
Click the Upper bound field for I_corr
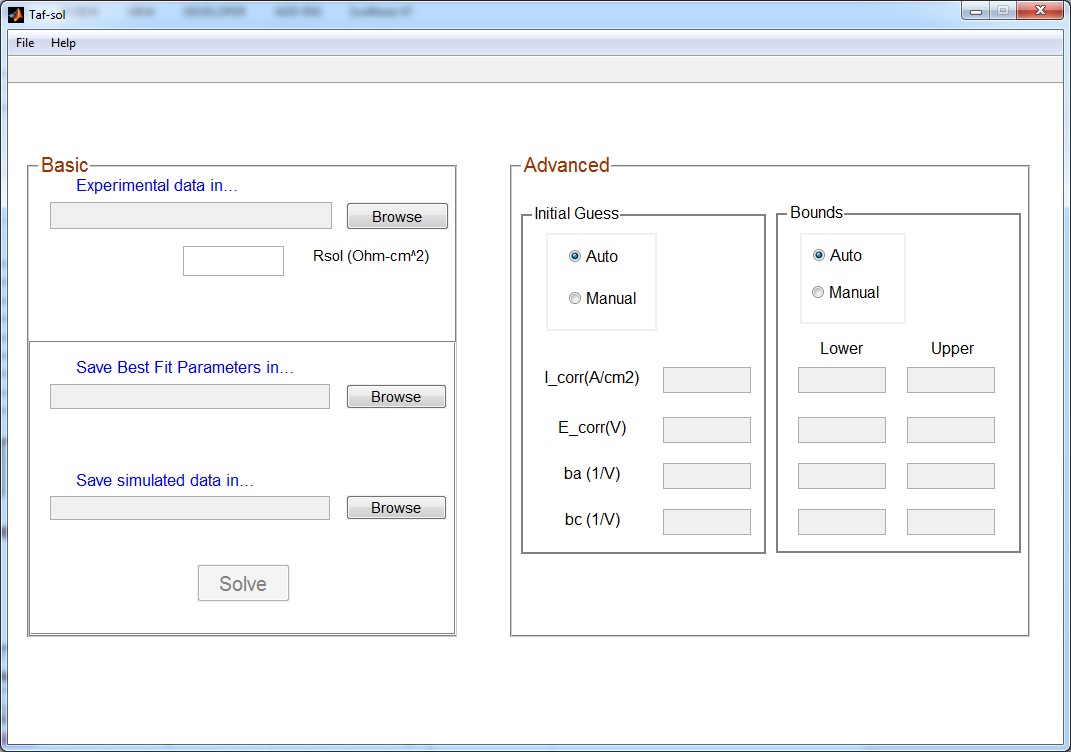[951, 380]
